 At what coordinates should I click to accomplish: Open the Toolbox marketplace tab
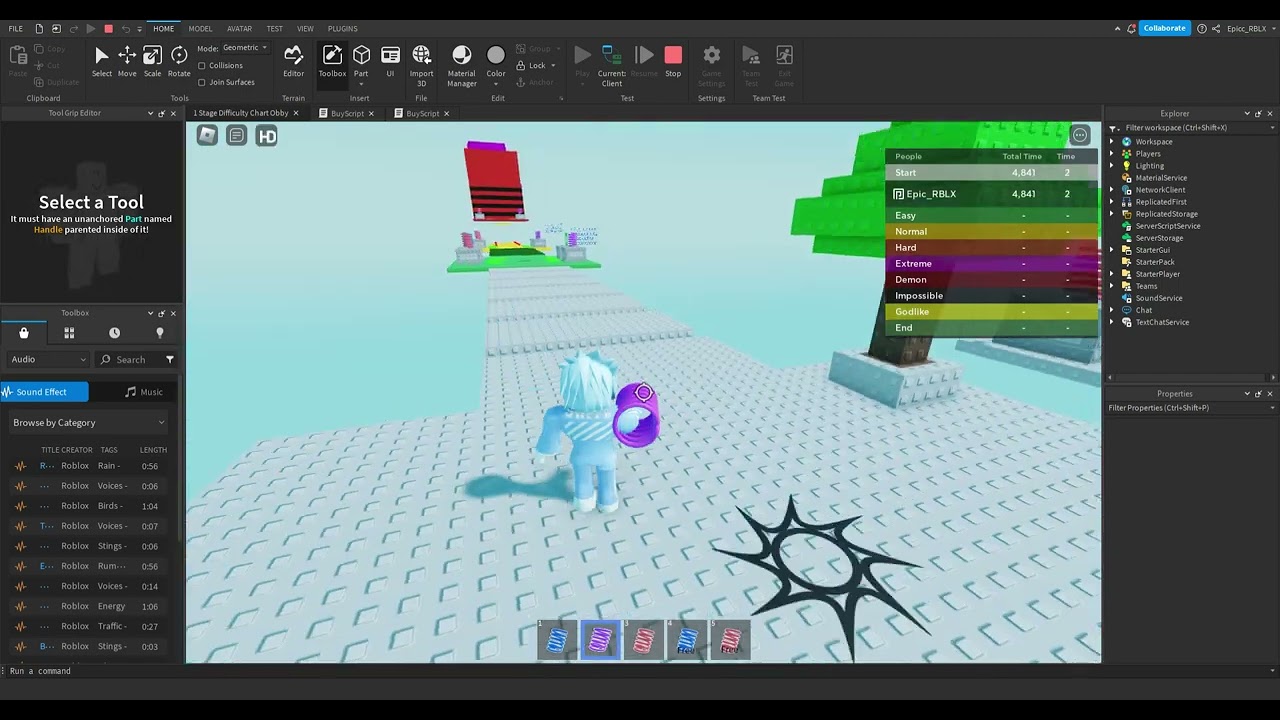pos(24,333)
